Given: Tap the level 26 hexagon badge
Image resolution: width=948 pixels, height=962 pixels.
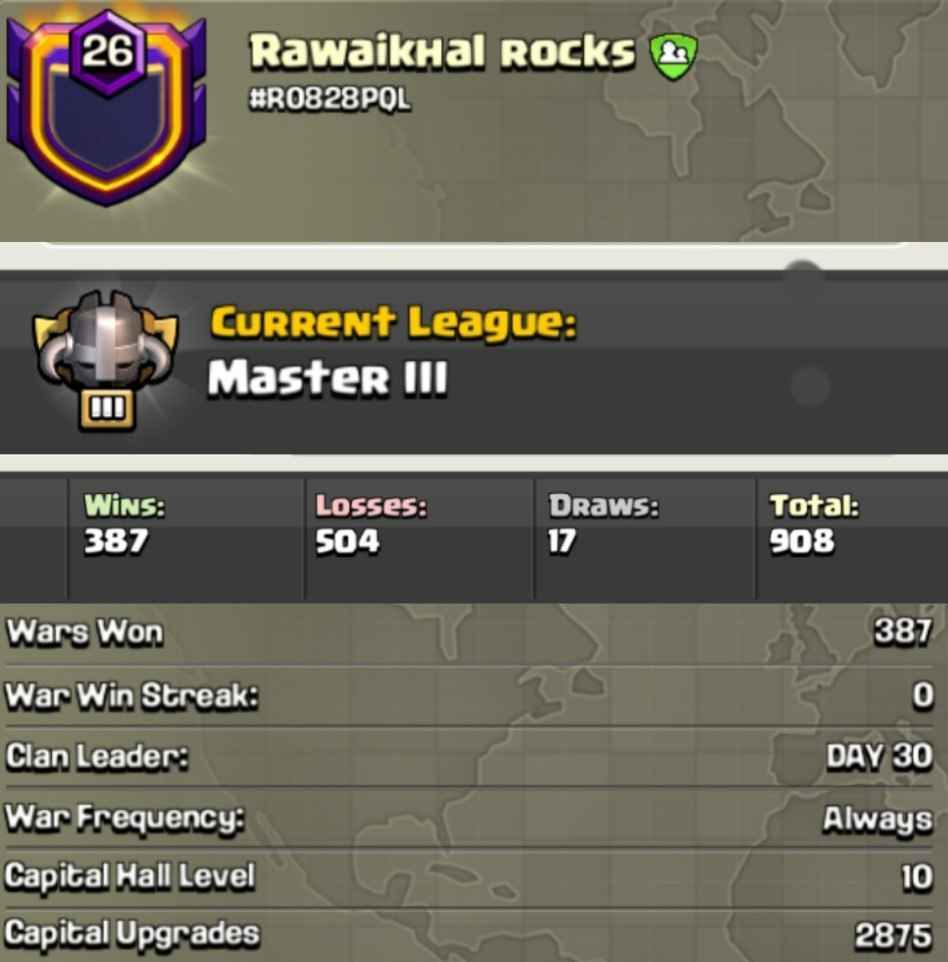Looking at the screenshot, I should 108,51.
